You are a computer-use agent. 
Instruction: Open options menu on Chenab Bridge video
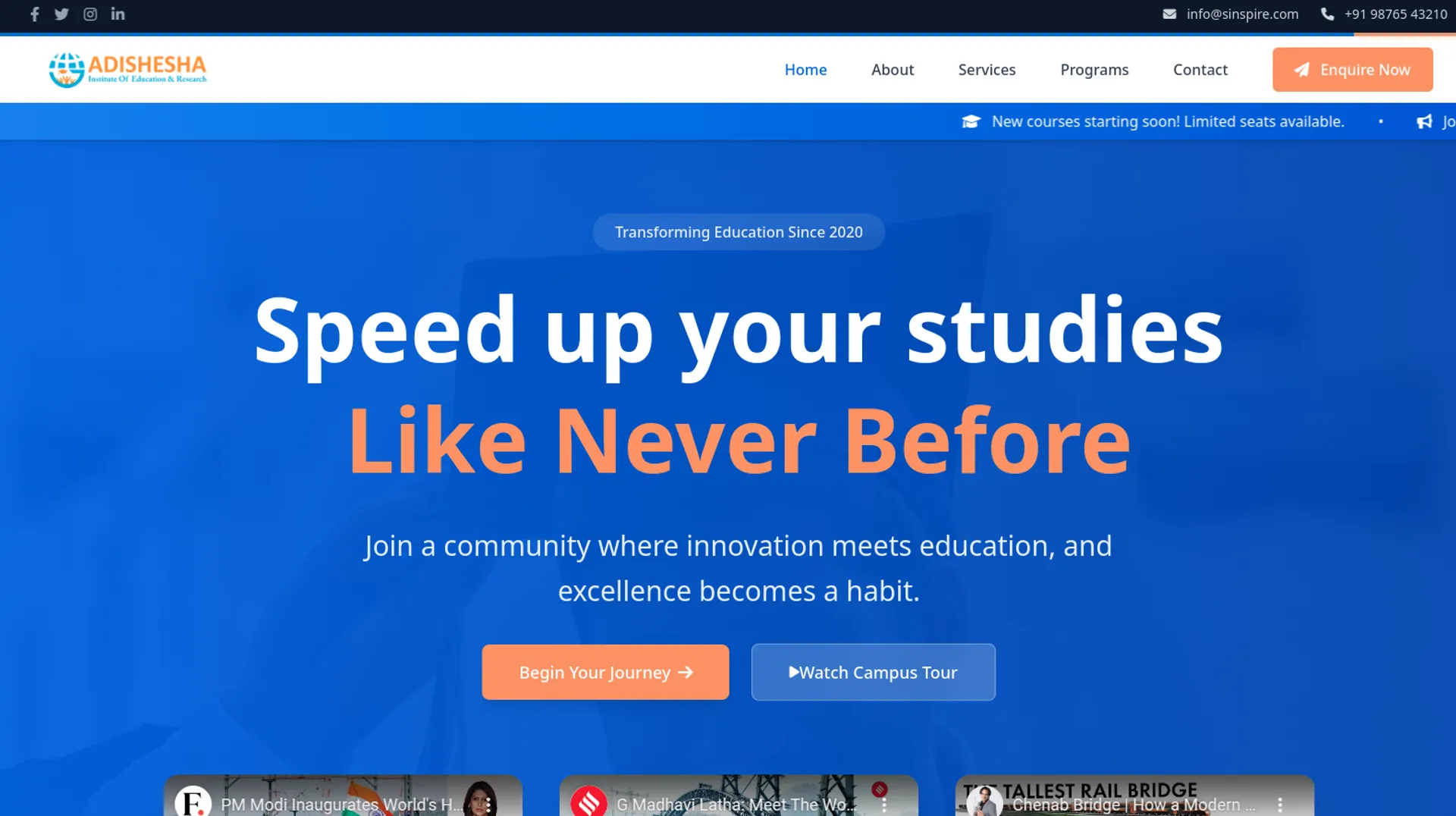(1280, 804)
